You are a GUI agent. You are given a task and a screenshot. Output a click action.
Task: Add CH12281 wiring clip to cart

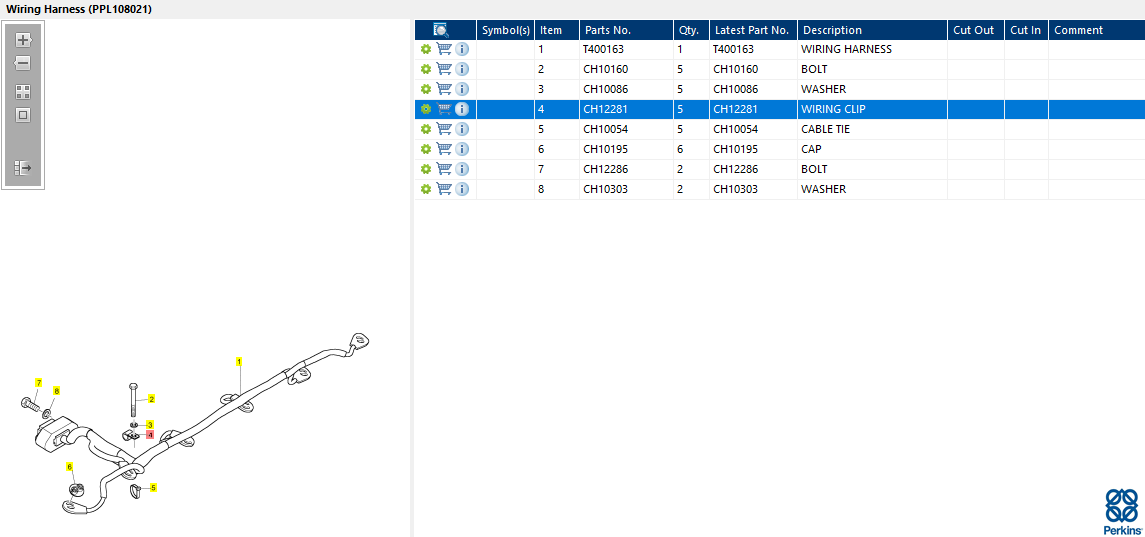pyautogui.click(x=444, y=109)
